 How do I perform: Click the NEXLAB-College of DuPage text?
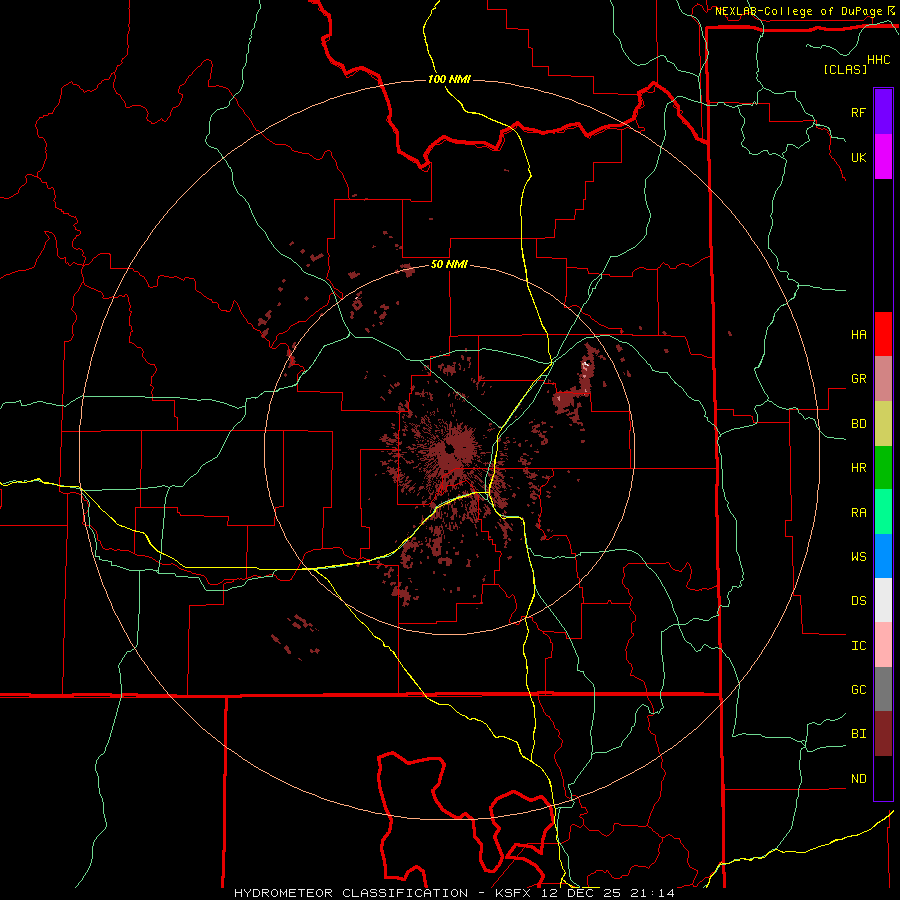coord(798,11)
